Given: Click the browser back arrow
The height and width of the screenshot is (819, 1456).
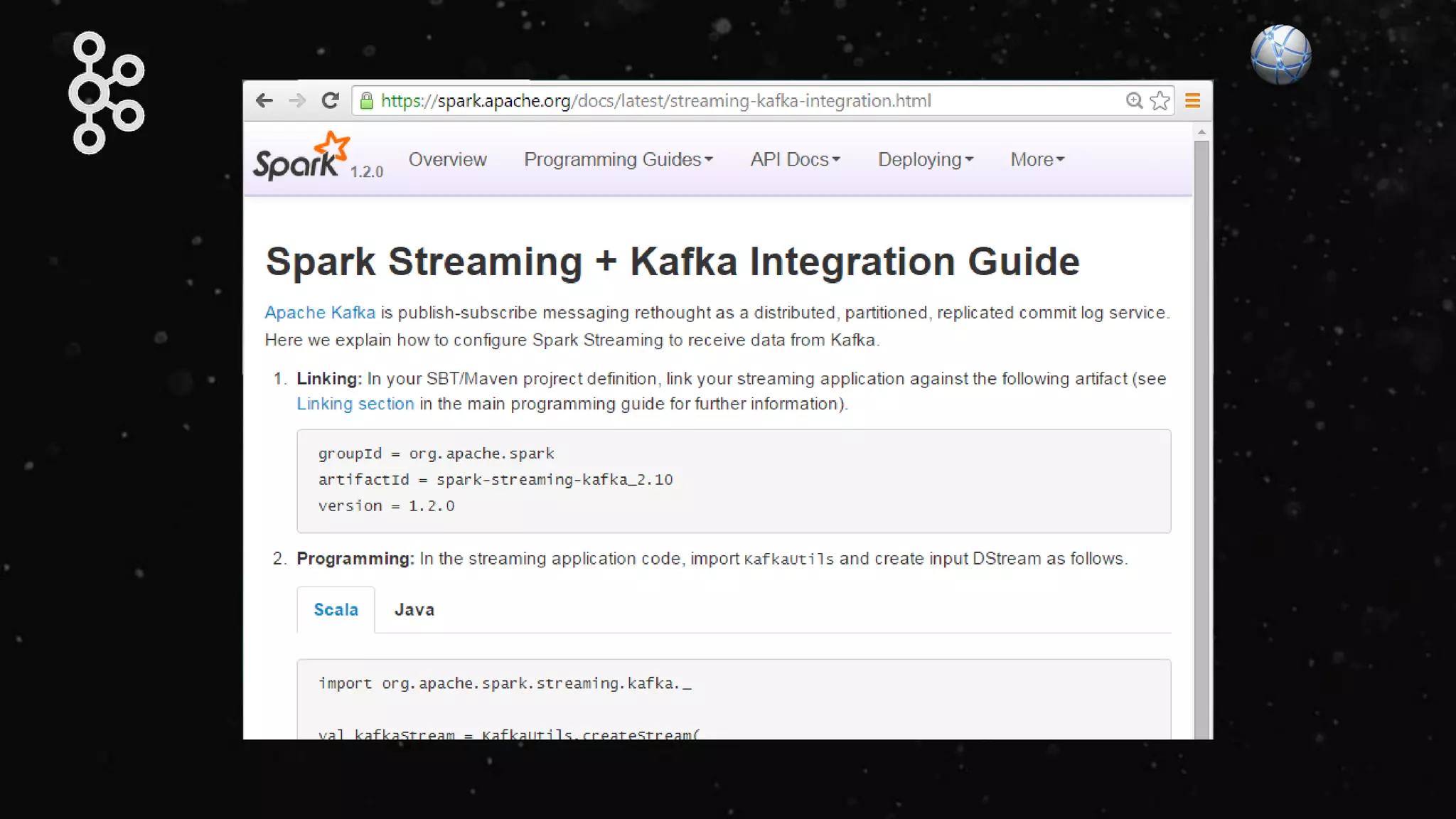Looking at the screenshot, I should coord(264,101).
